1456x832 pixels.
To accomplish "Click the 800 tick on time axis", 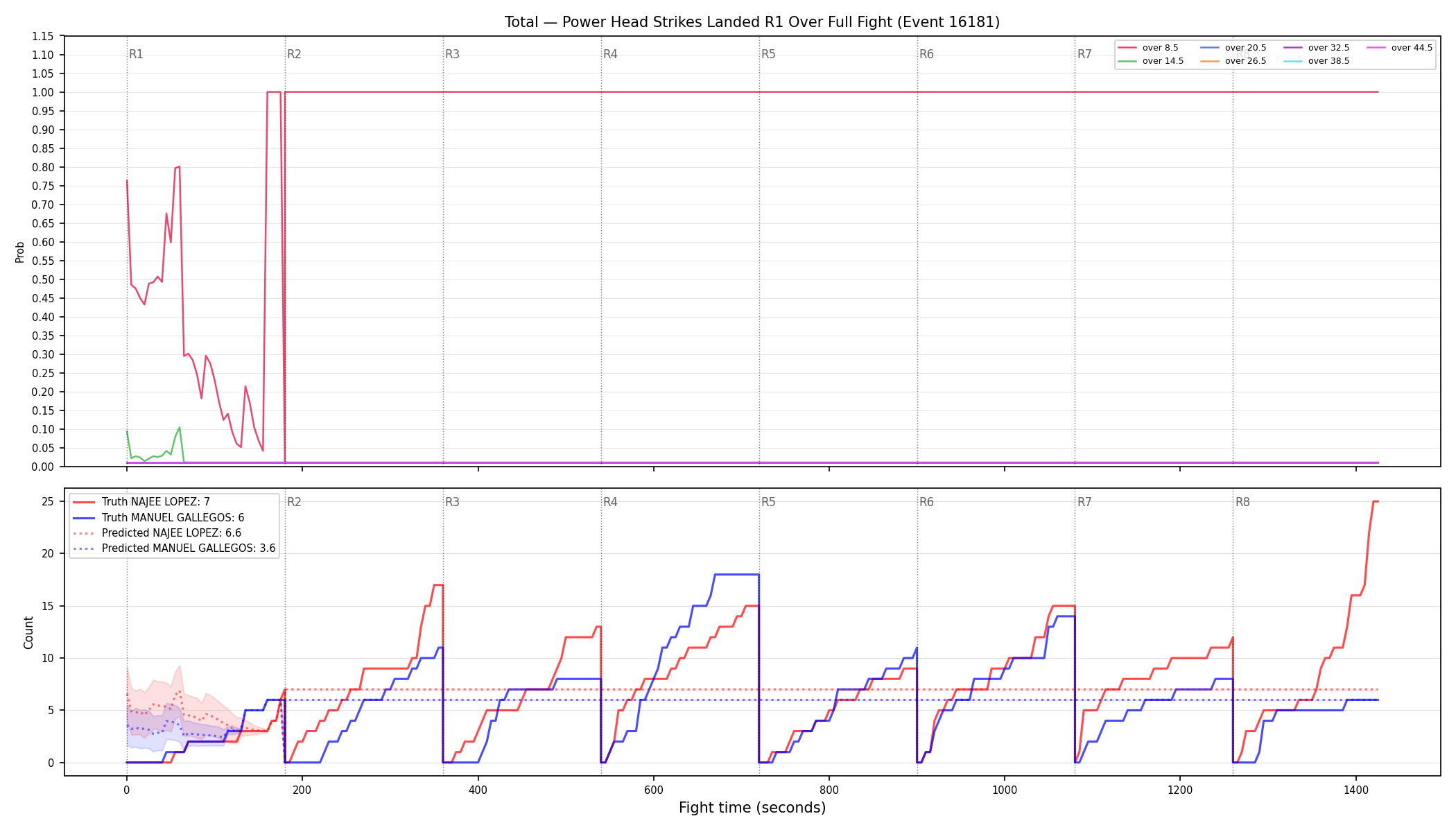I will pos(829,790).
